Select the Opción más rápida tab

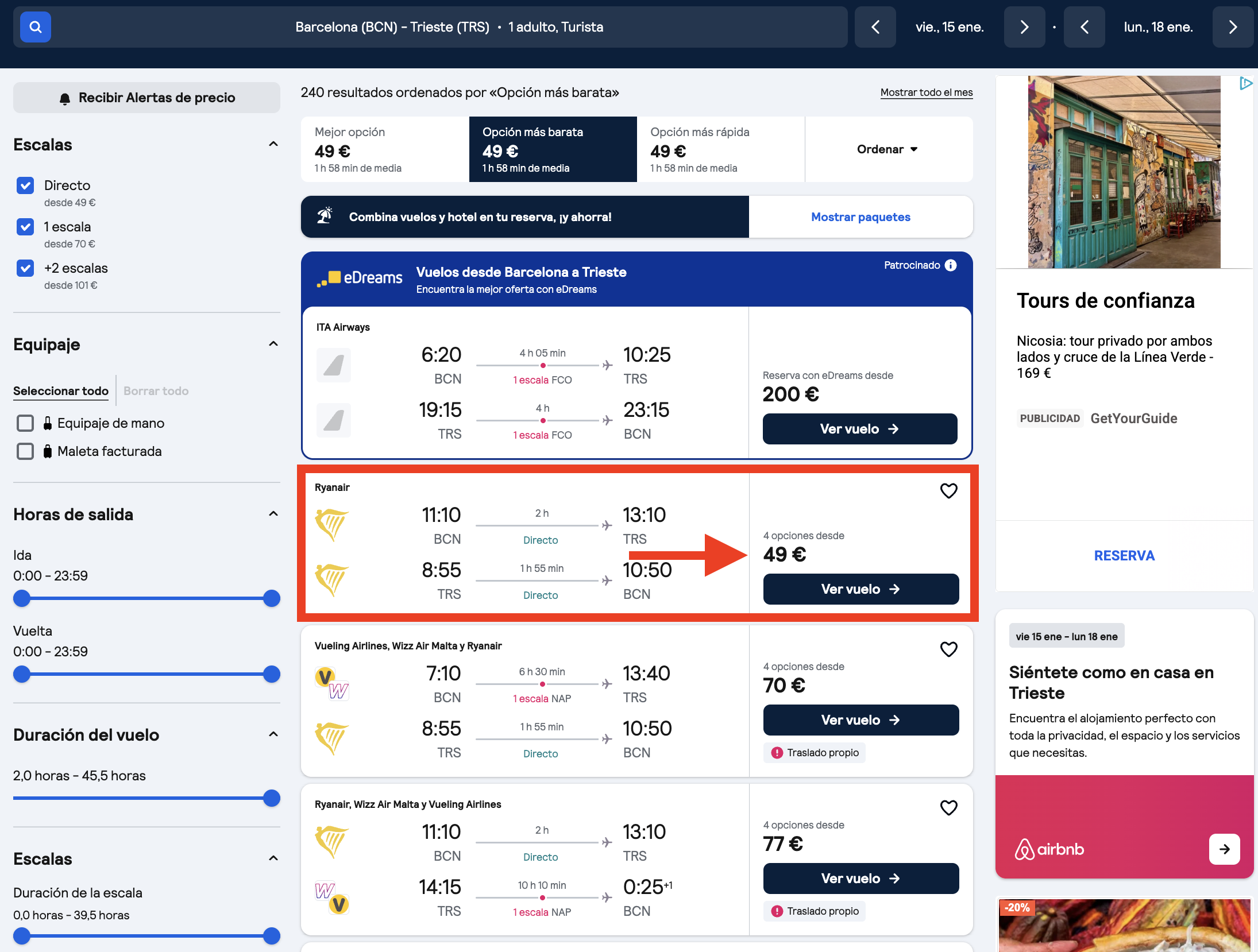(721, 149)
